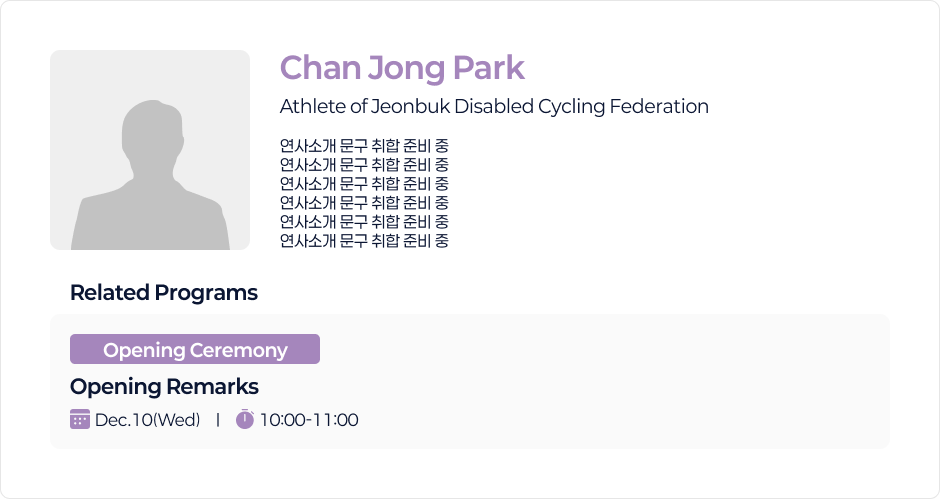Open the Opening Ceremony category badge
Screen dimensions: 940x499
(x=195, y=350)
